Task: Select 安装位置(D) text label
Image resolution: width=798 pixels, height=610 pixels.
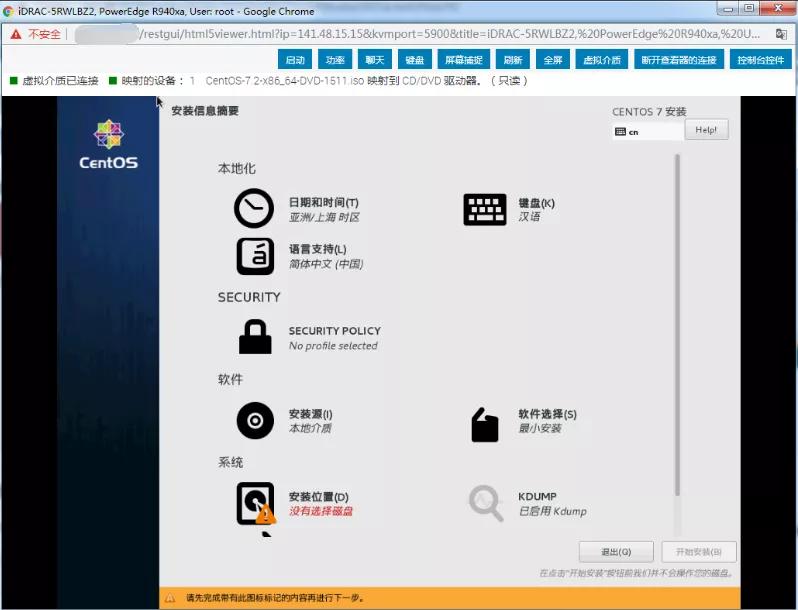Action: (x=319, y=497)
